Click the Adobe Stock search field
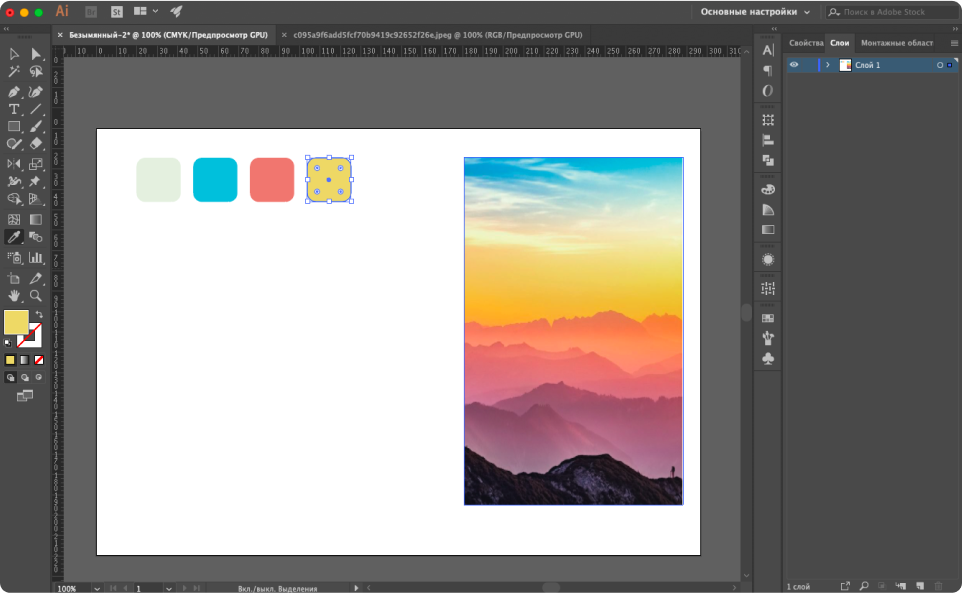962x593 pixels. click(893, 12)
